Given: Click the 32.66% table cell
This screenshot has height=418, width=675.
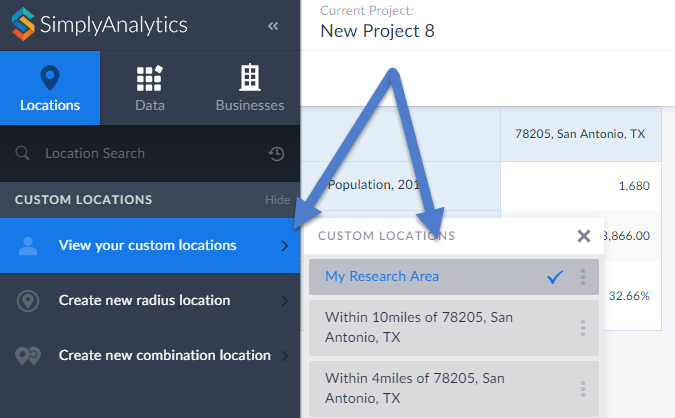Looking at the screenshot, I should [629, 296].
